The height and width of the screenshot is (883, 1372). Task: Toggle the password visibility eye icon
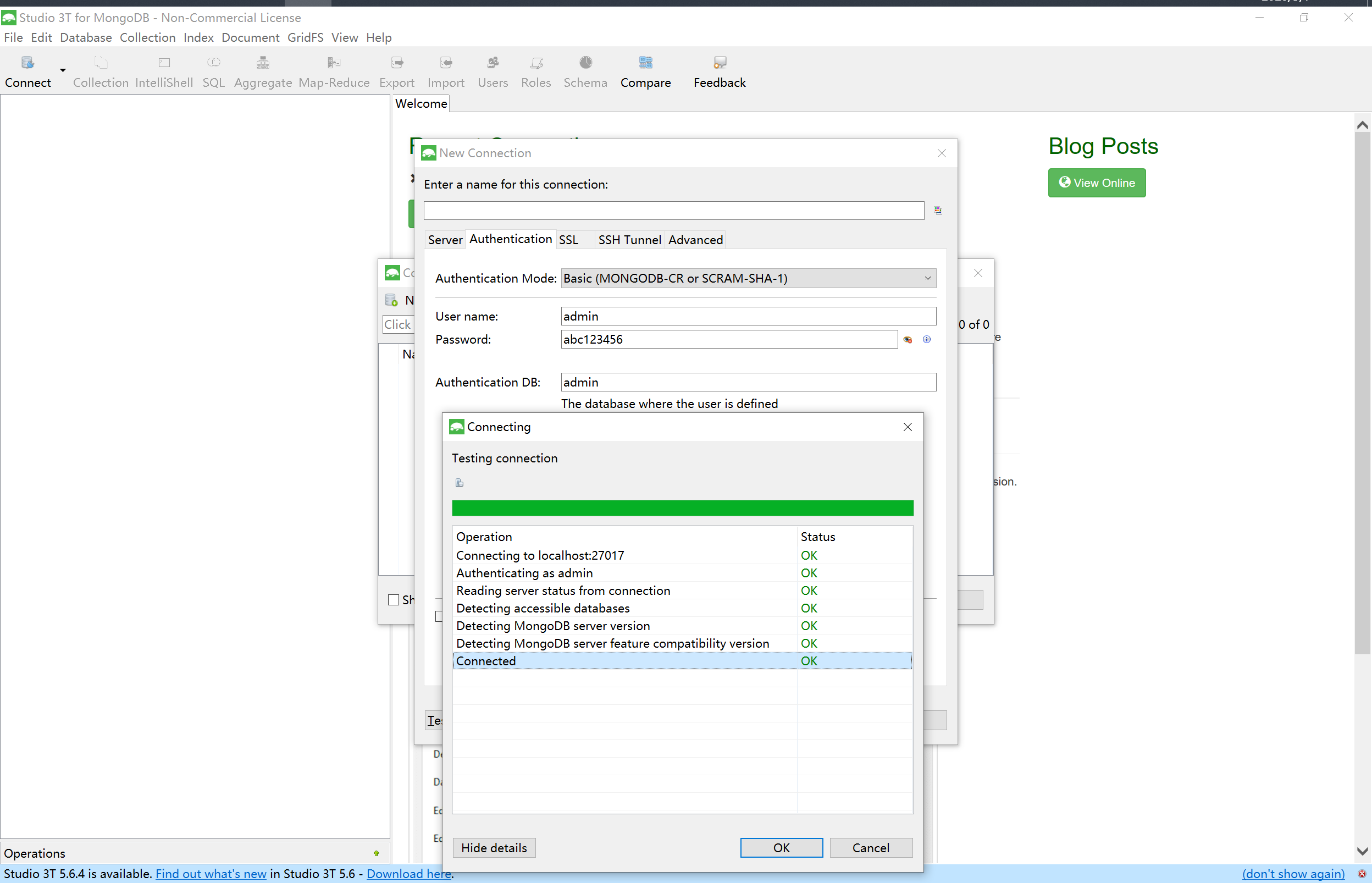[908, 339]
